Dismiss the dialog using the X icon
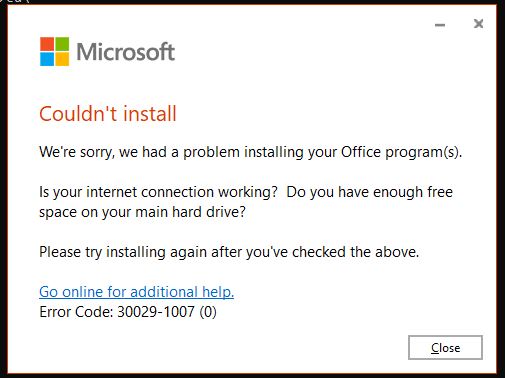Image resolution: width=505 pixels, height=378 pixels. tap(478, 24)
